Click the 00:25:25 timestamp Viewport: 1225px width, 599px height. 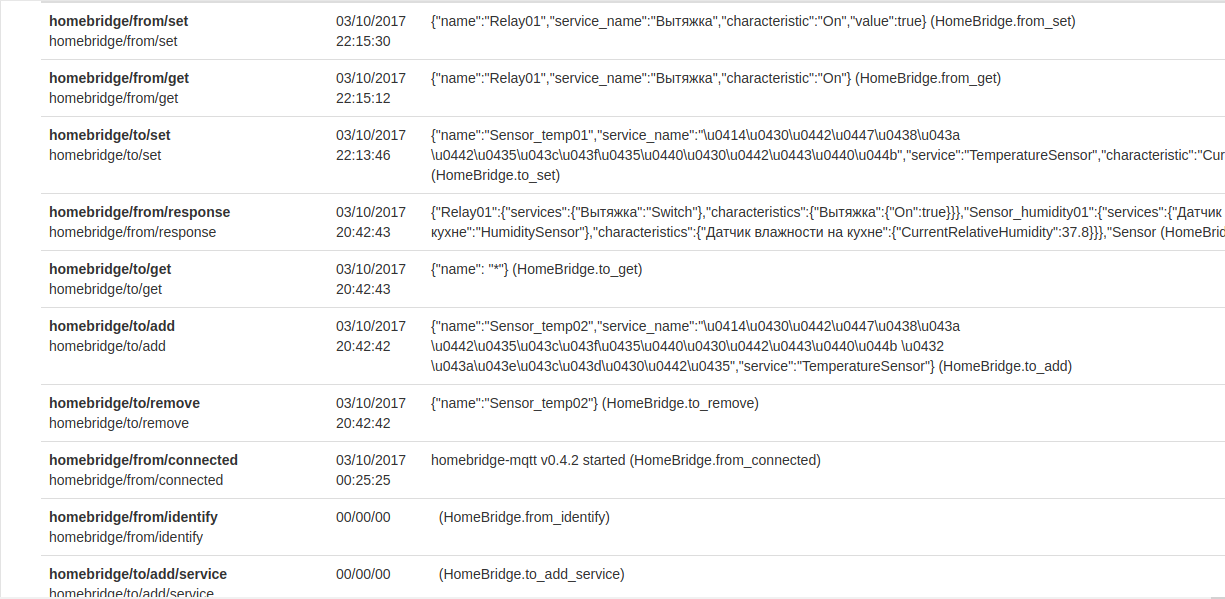[x=363, y=480]
